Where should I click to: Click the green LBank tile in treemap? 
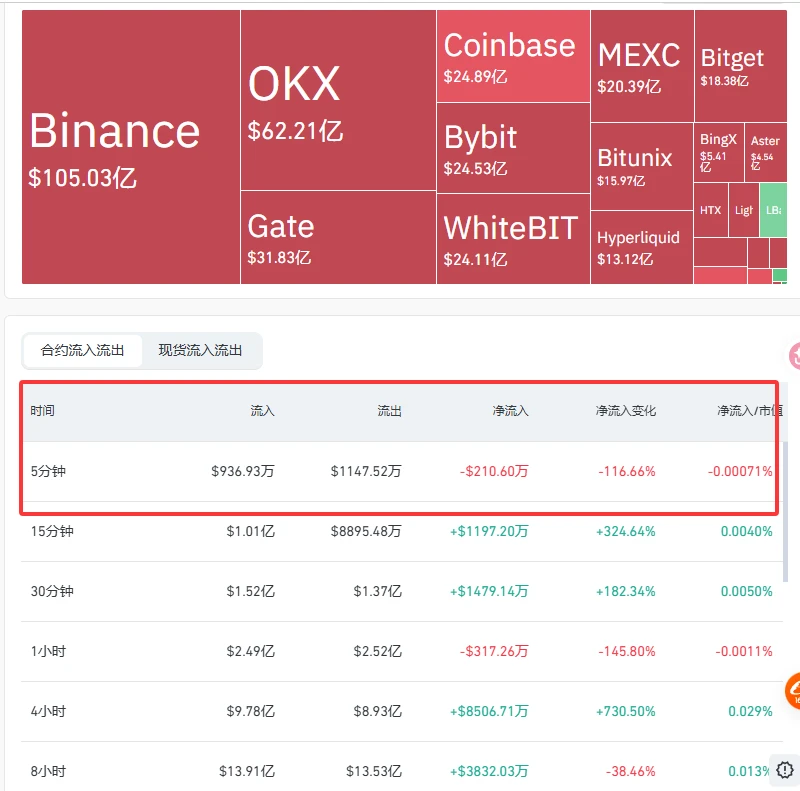pyautogui.click(x=773, y=210)
